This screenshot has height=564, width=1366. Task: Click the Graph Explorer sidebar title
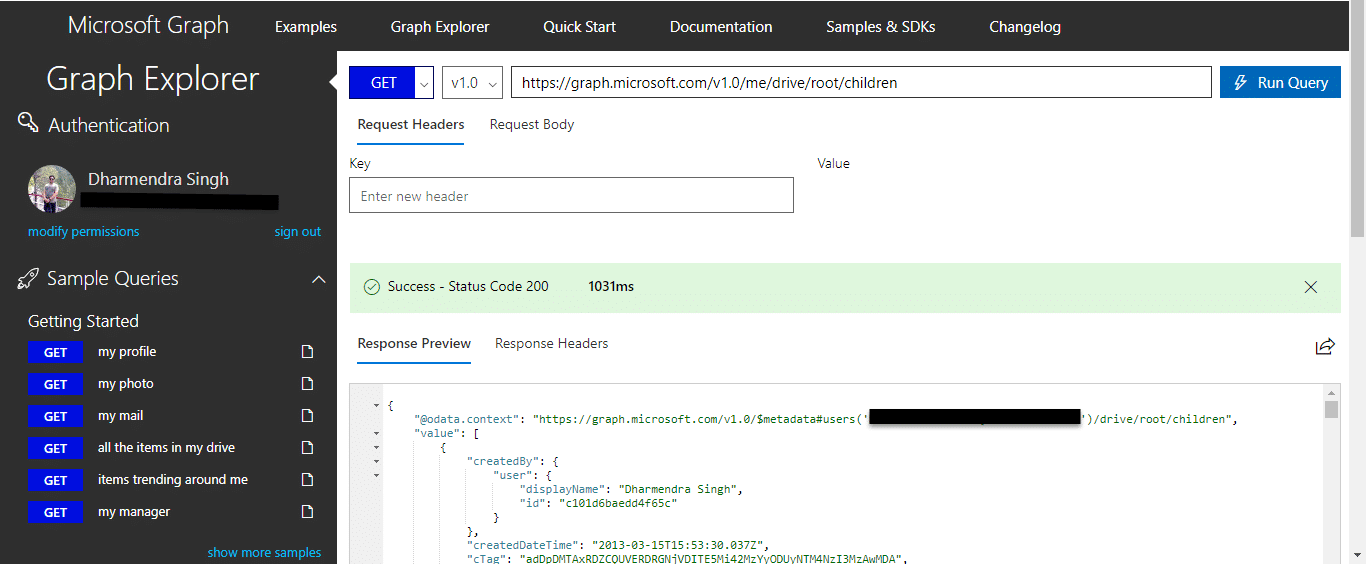153,79
